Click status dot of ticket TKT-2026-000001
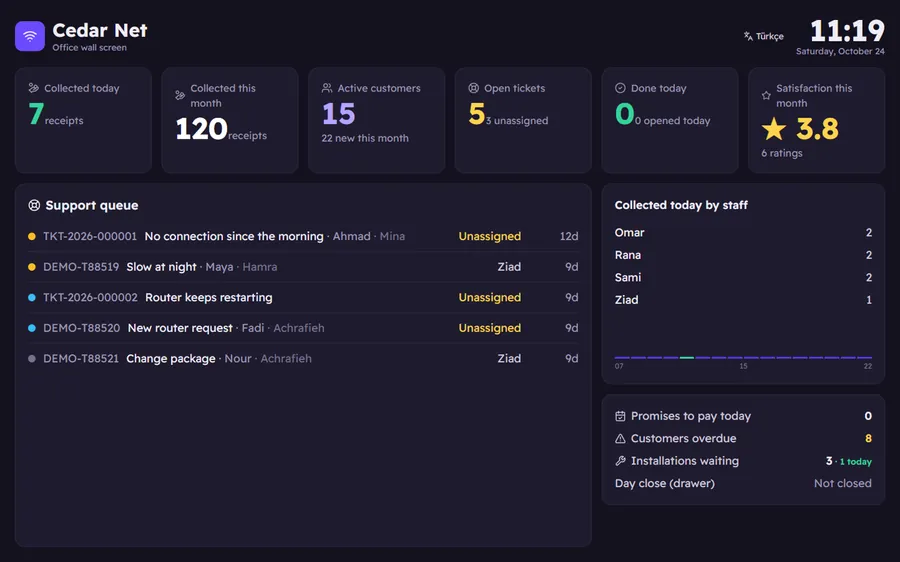The height and width of the screenshot is (562, 900). tap(32, 236)
